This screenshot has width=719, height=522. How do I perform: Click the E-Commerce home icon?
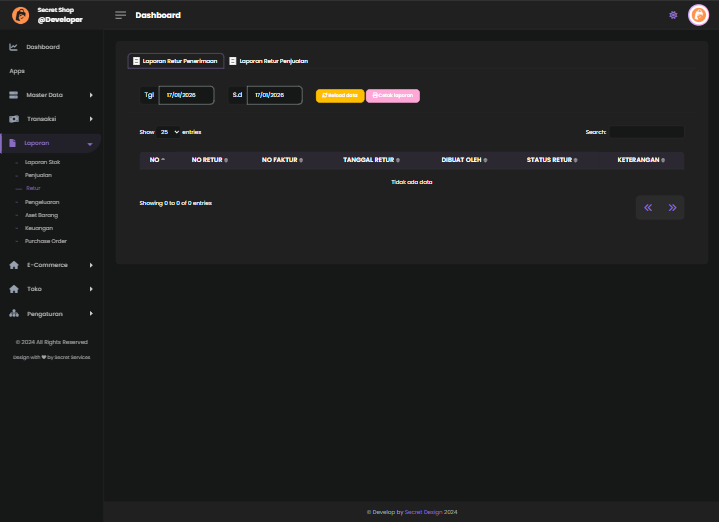[14, 265]
